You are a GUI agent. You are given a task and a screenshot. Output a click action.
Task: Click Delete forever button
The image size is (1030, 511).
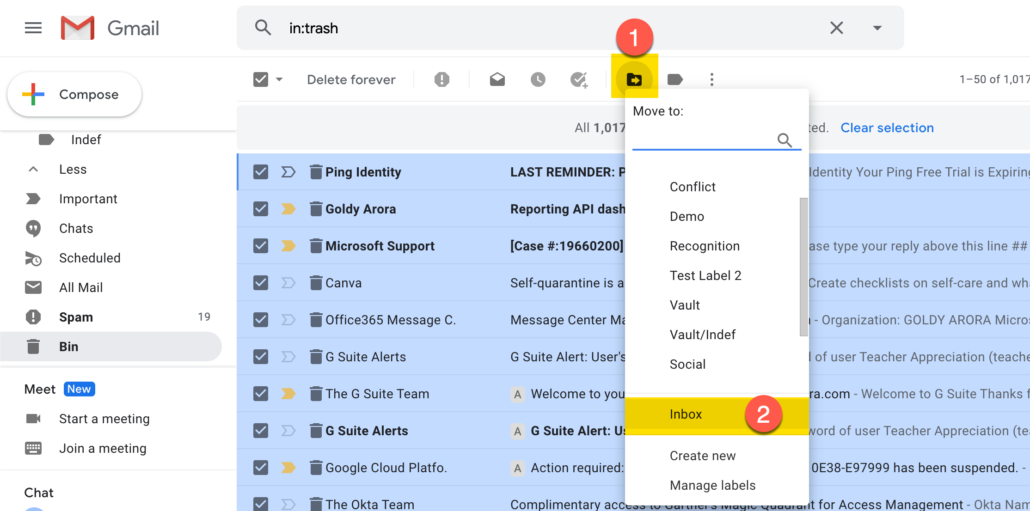tap(351, 79)
